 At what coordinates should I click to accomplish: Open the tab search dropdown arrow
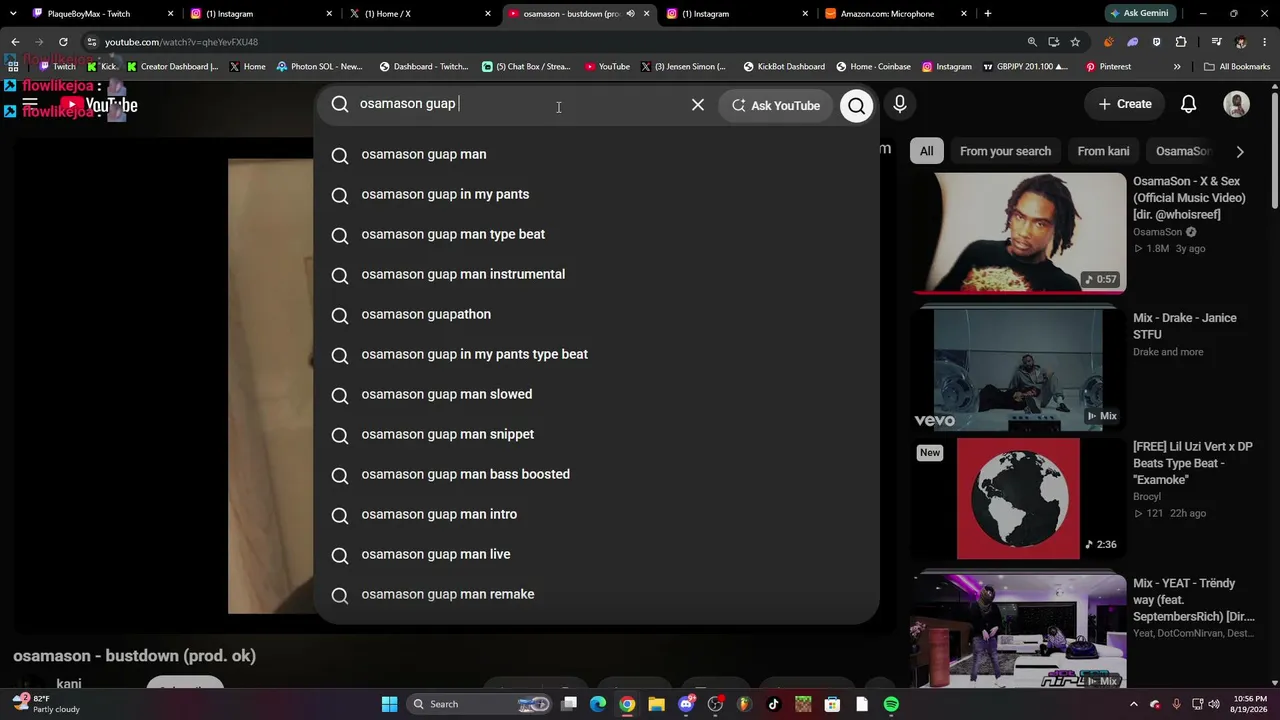click(12, 14)
